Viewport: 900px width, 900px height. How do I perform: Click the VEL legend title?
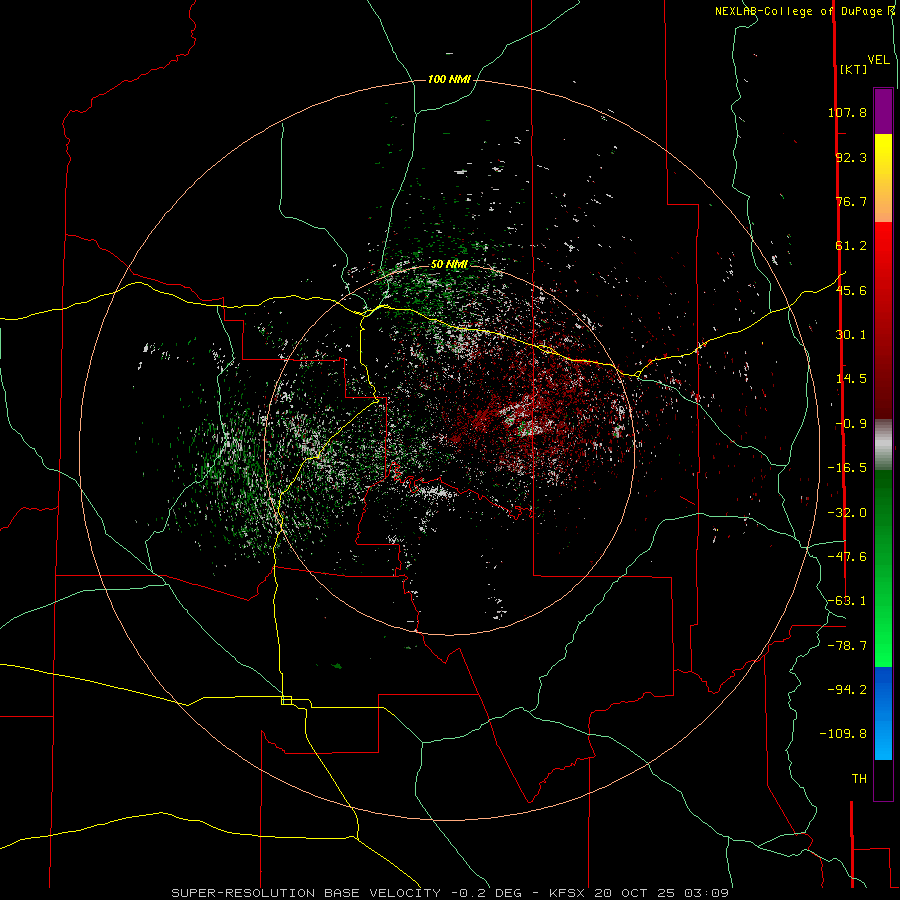click(x=878, y=60)
